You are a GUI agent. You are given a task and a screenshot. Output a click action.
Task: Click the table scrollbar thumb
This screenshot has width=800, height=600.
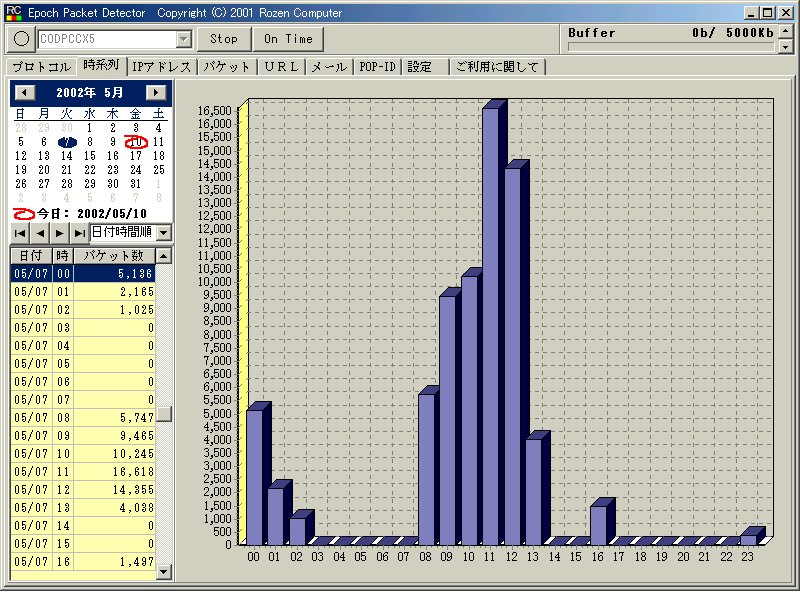click(x=164, y=414)
